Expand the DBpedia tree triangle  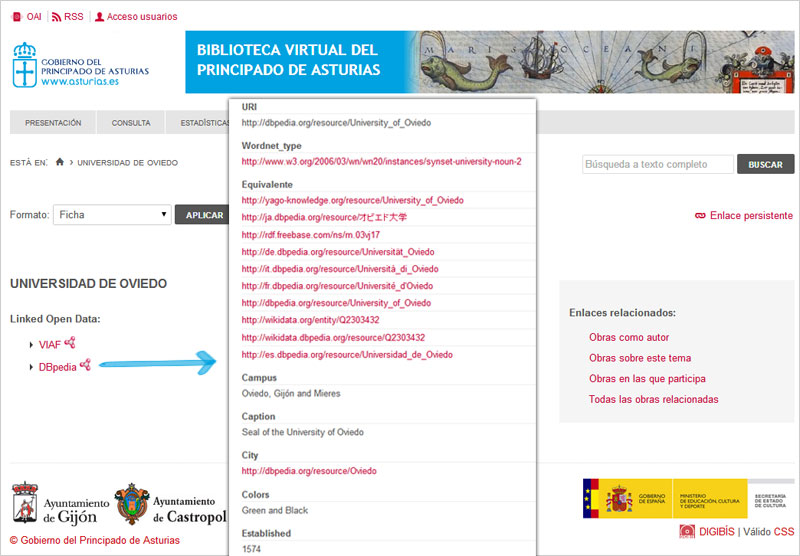coord(31,367)
